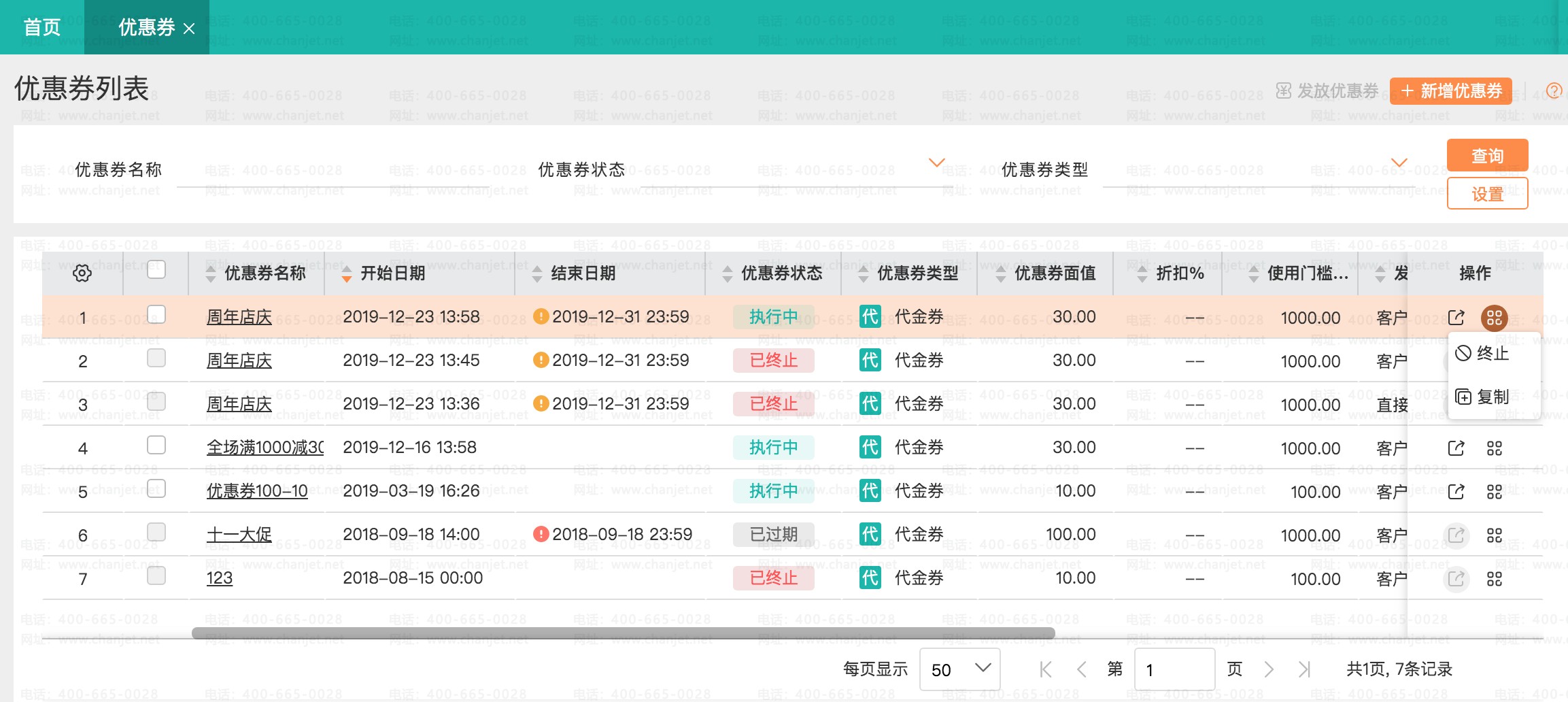1568x702 pixels.
Task: Open the table column settings gear
Action: pyautogui.click(x=82, y=273)
